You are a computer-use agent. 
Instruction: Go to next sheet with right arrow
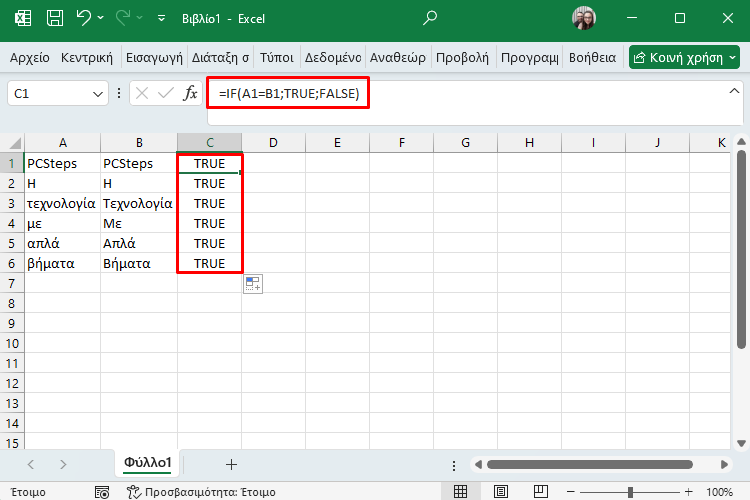tap(63, 464)
